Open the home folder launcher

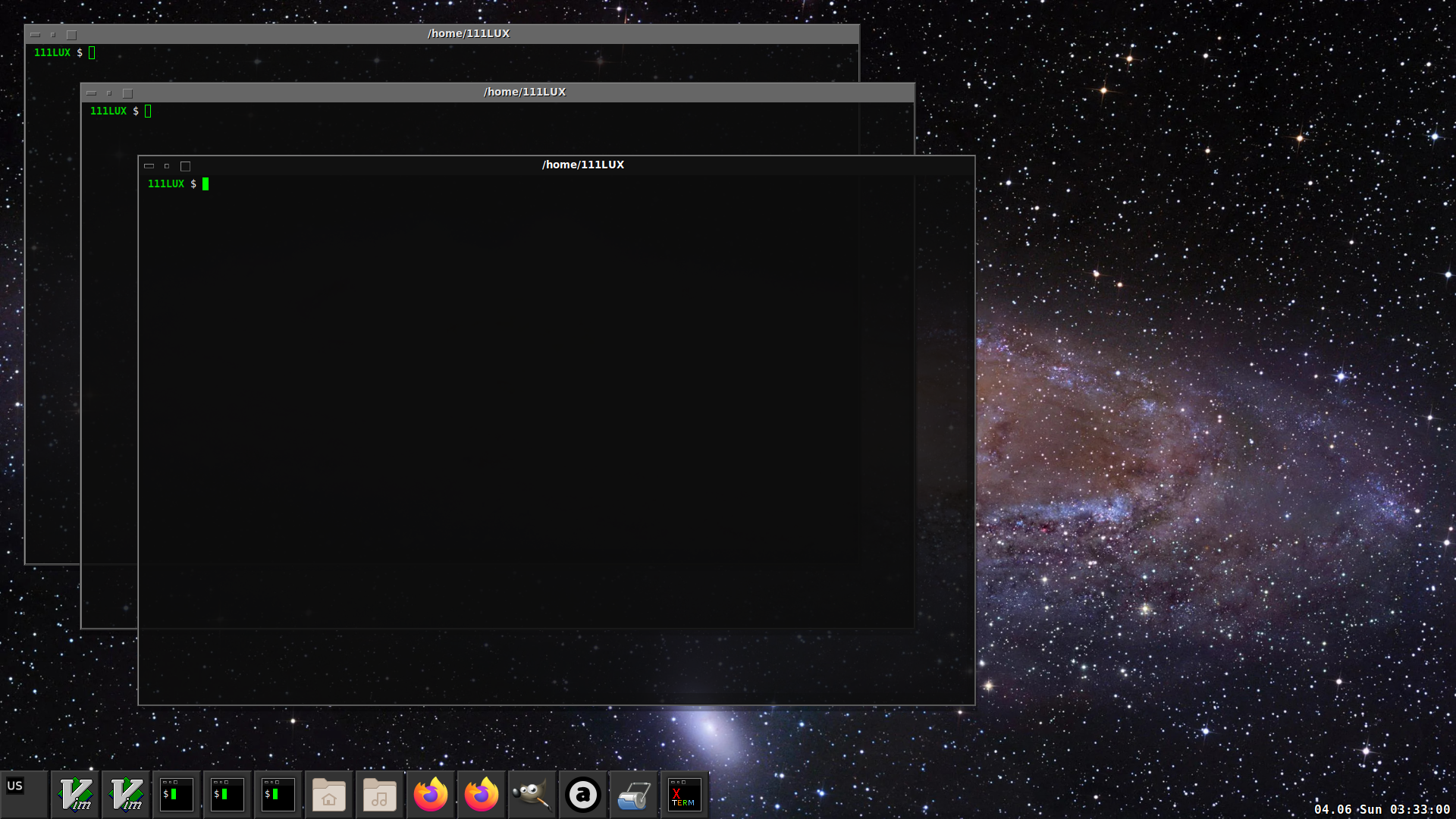(x=329, y=795)
